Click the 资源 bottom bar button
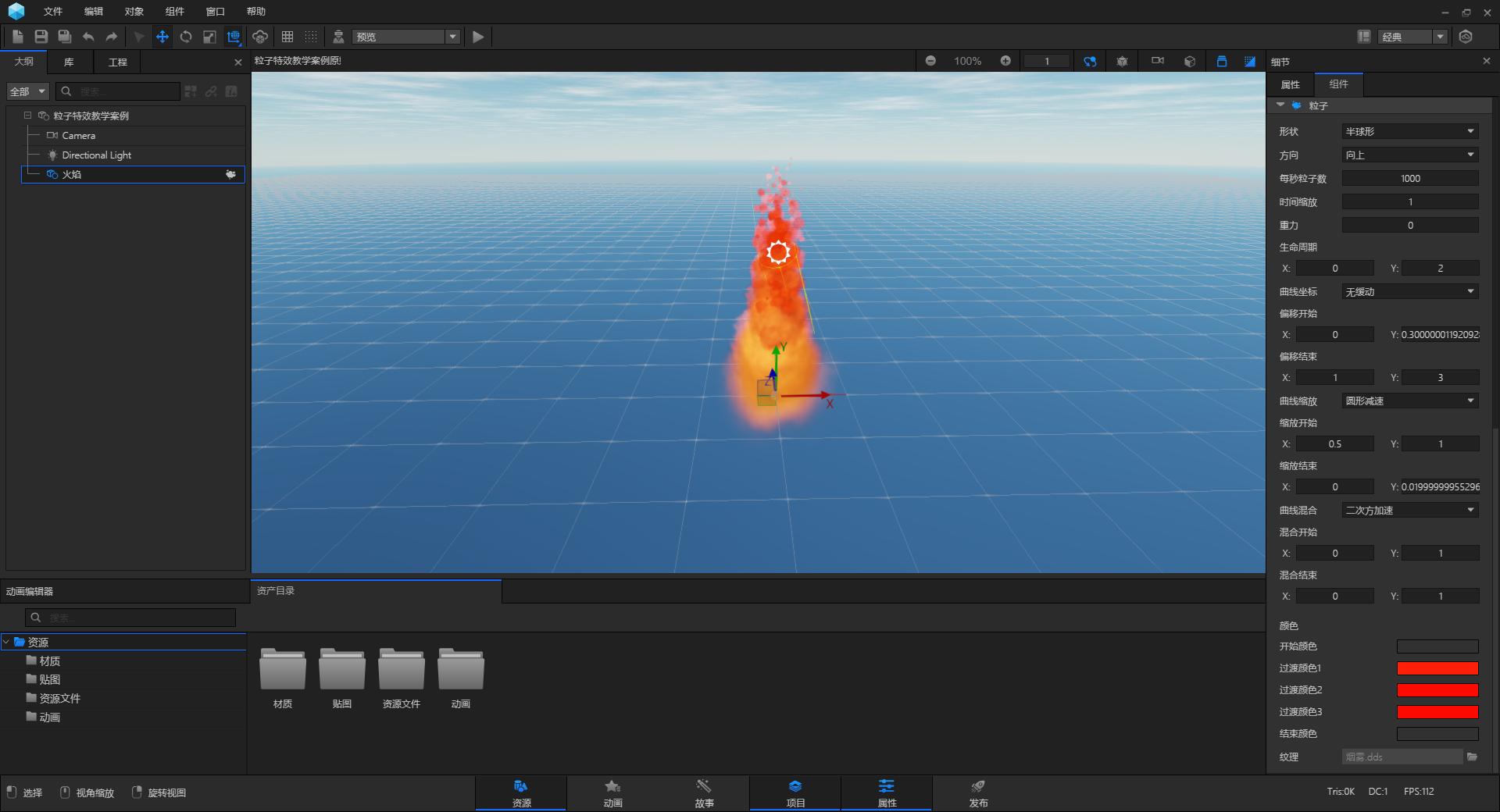This screenshot has width=1500, height=812. click(521, 793)
